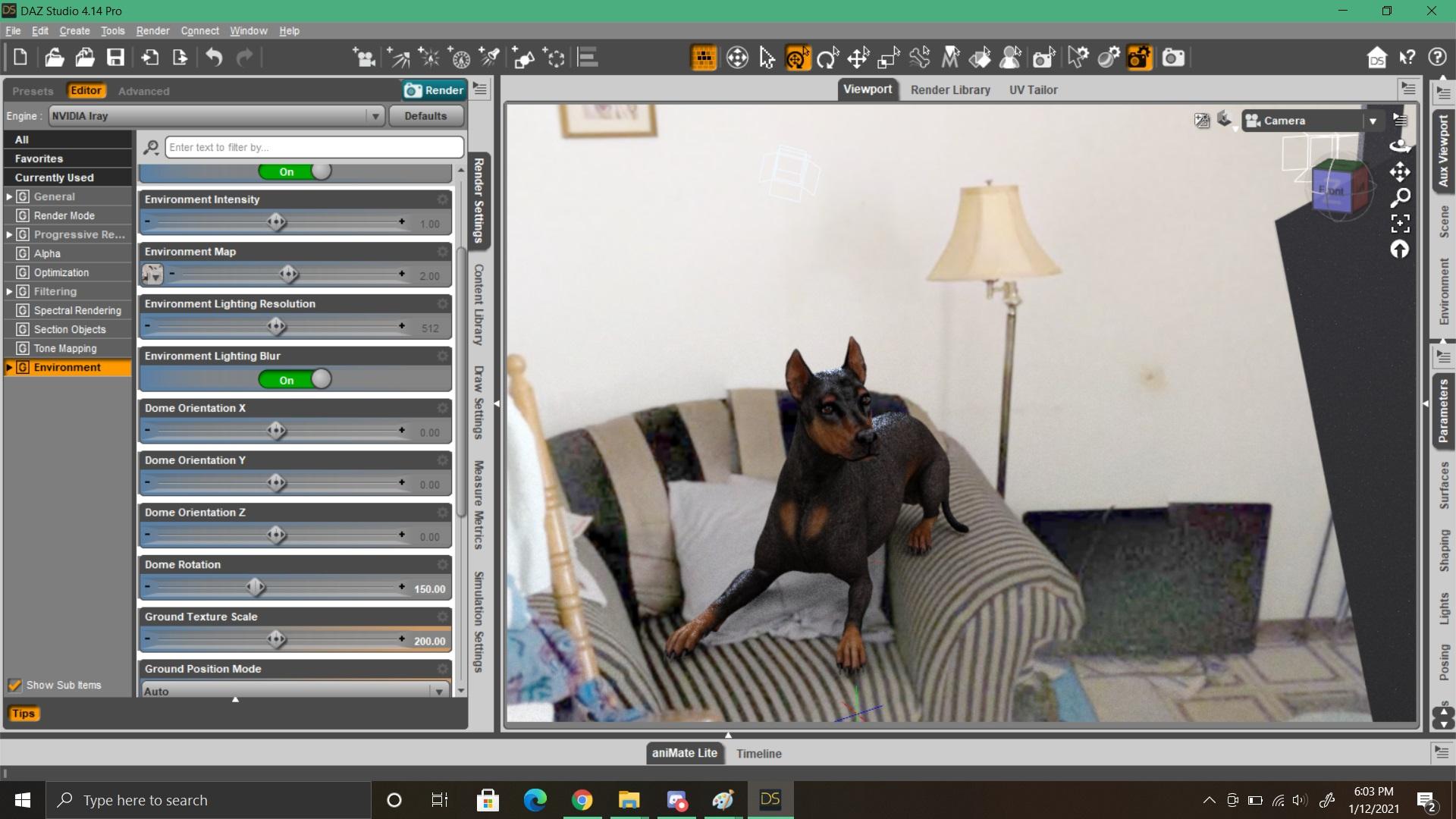The width and height of the screenshot is (1456, 819).
Task: Select the Rotate tool icon
Action: coord(827,58)
